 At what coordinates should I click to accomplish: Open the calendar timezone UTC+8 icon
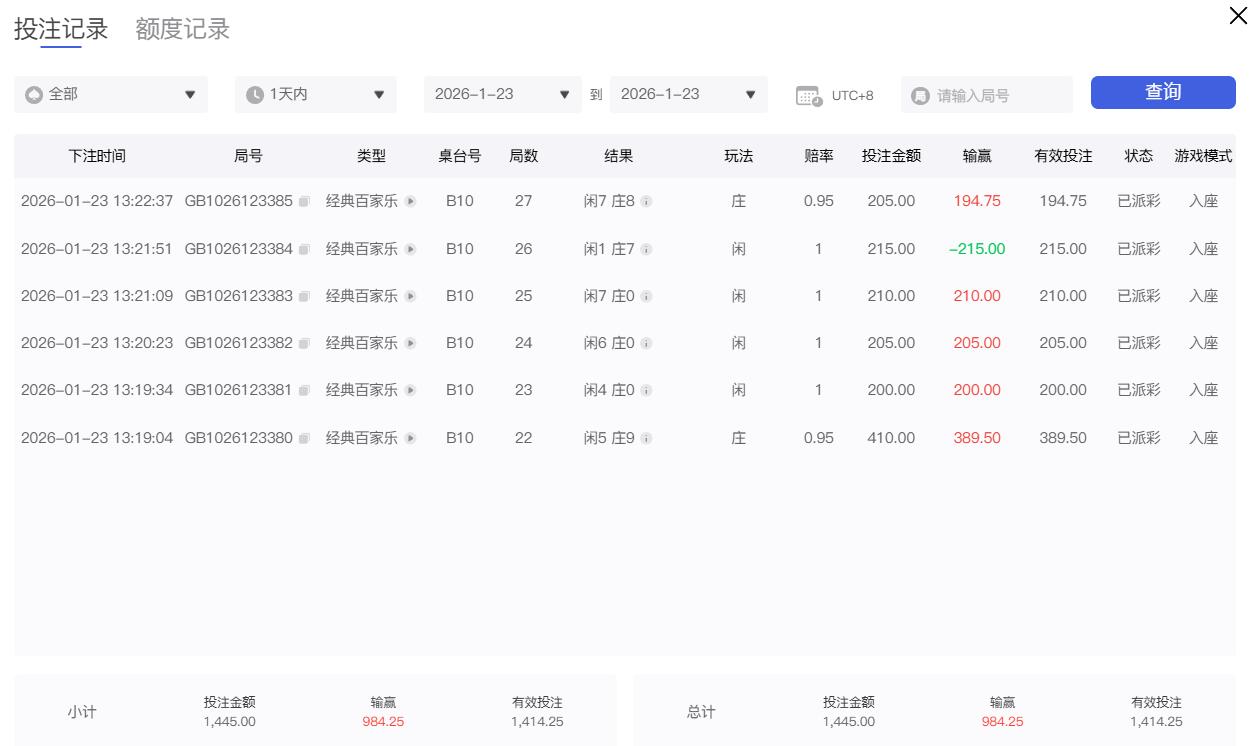(x=809, y=96)
